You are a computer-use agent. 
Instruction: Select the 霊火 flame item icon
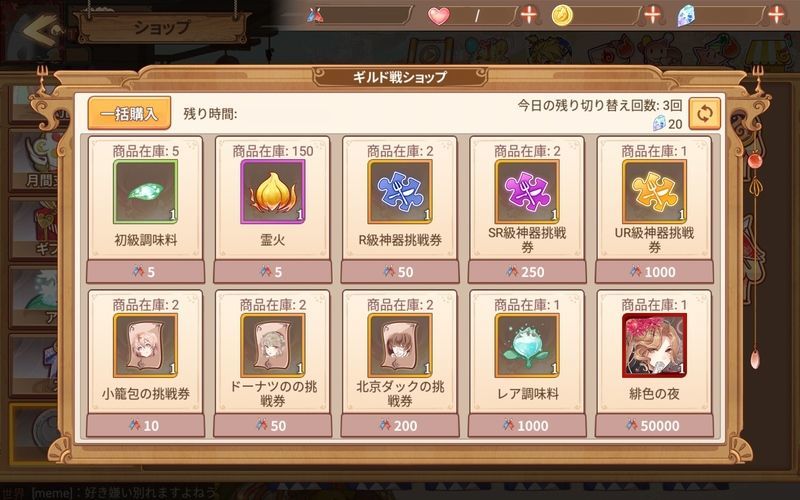coord(272,192)
